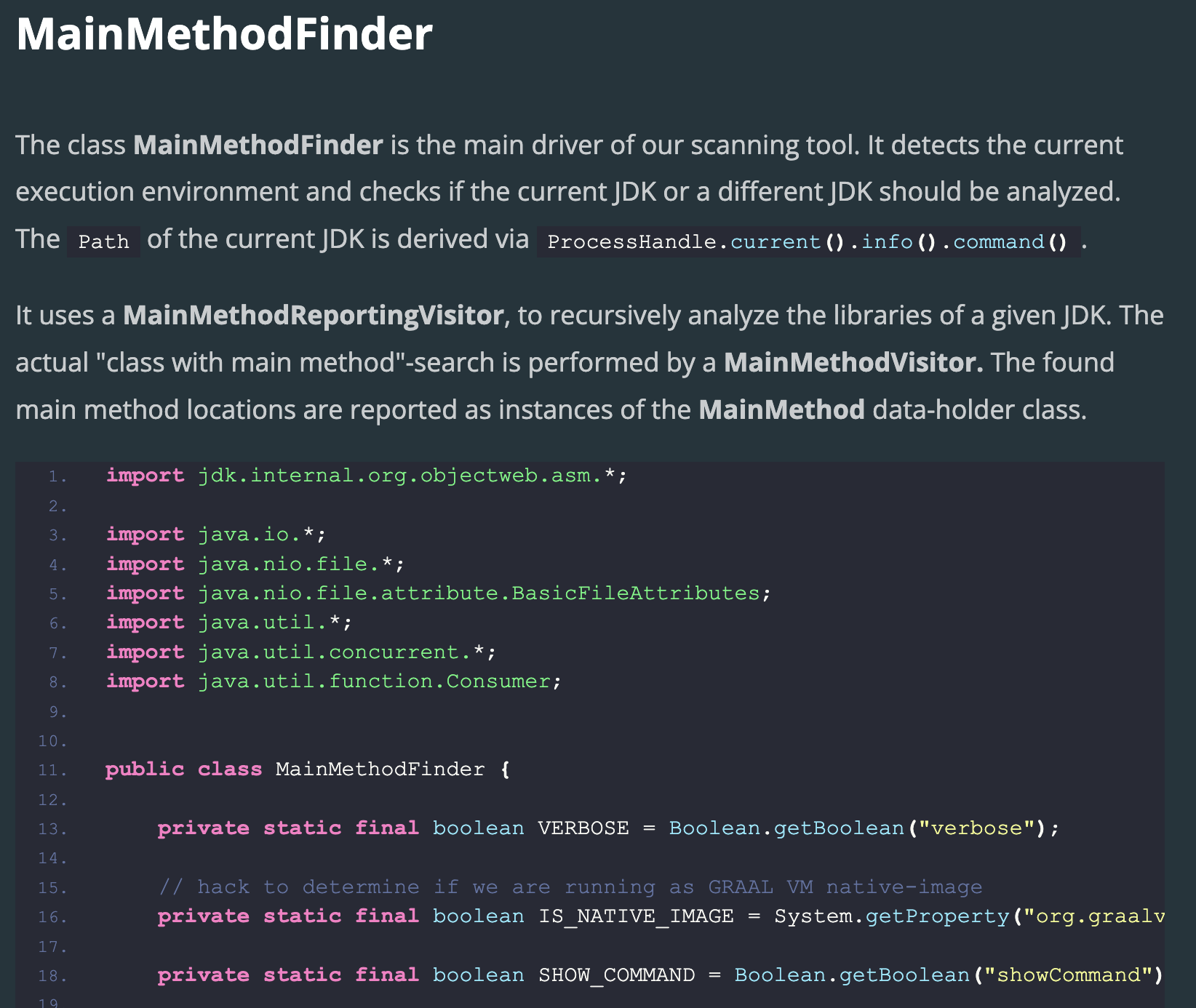Image resolution: width=1196 pixels, height=1008 pixels.
Task: Click the bold MainMethodVisitor text
Action: pos(853,362)
